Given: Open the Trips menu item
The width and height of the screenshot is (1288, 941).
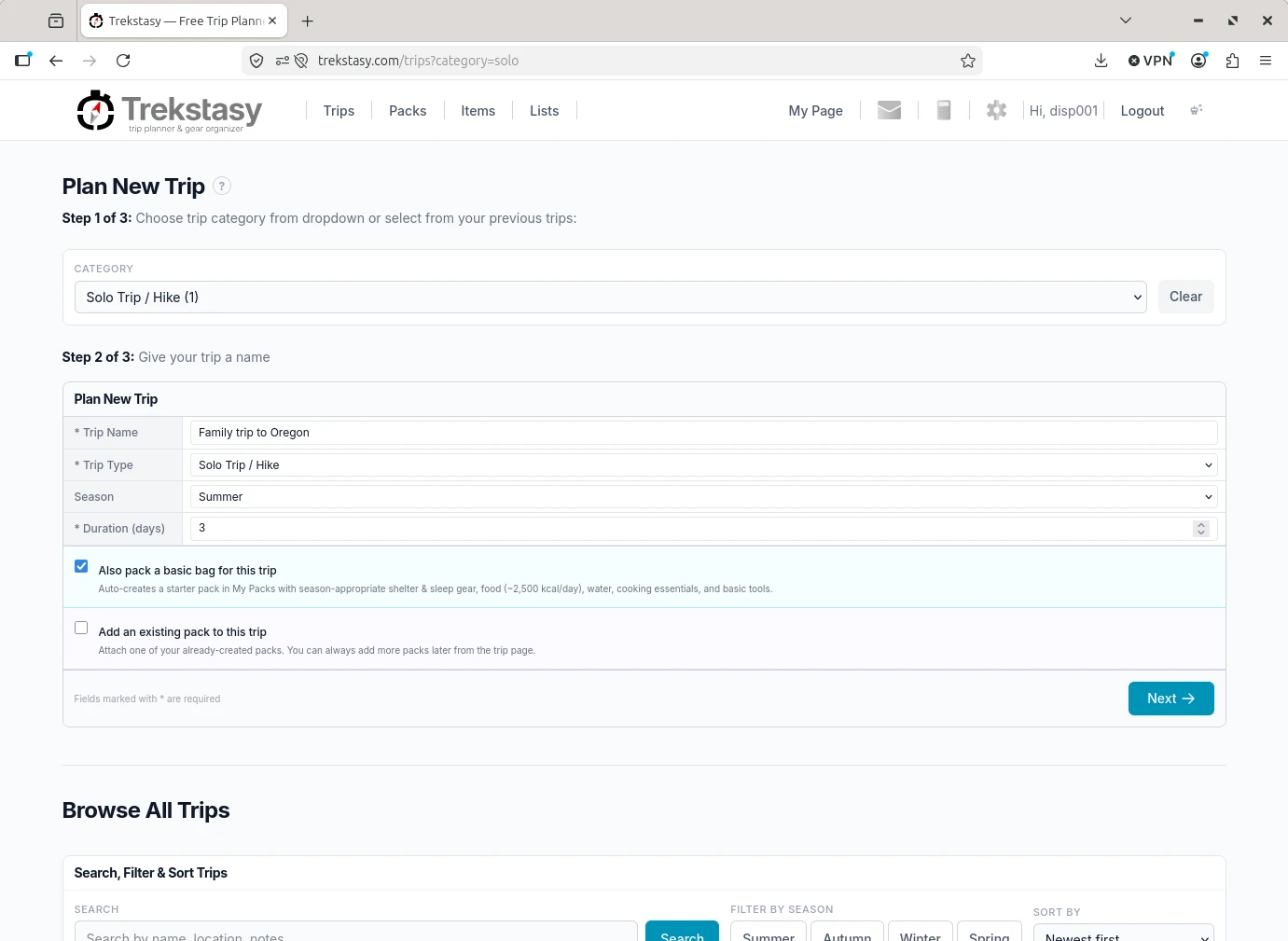Looking at the screenshot, I should (339, 111).
